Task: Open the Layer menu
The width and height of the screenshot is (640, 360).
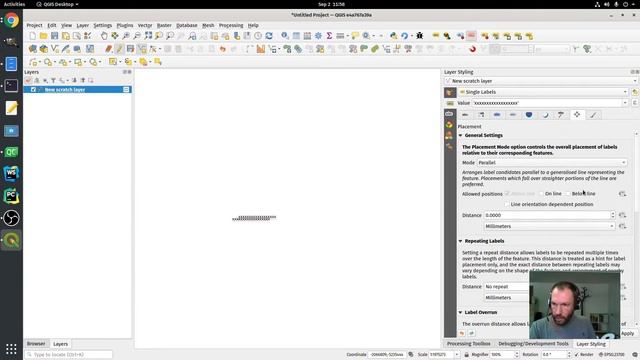Action: 82,25
